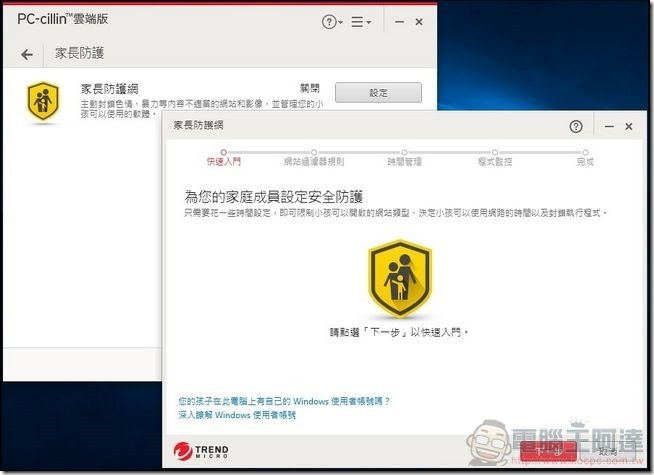This screenshot has width=654, height=475.
Task: Click the 關閉 status text for 家長防護網
Action: coord(310,88)
